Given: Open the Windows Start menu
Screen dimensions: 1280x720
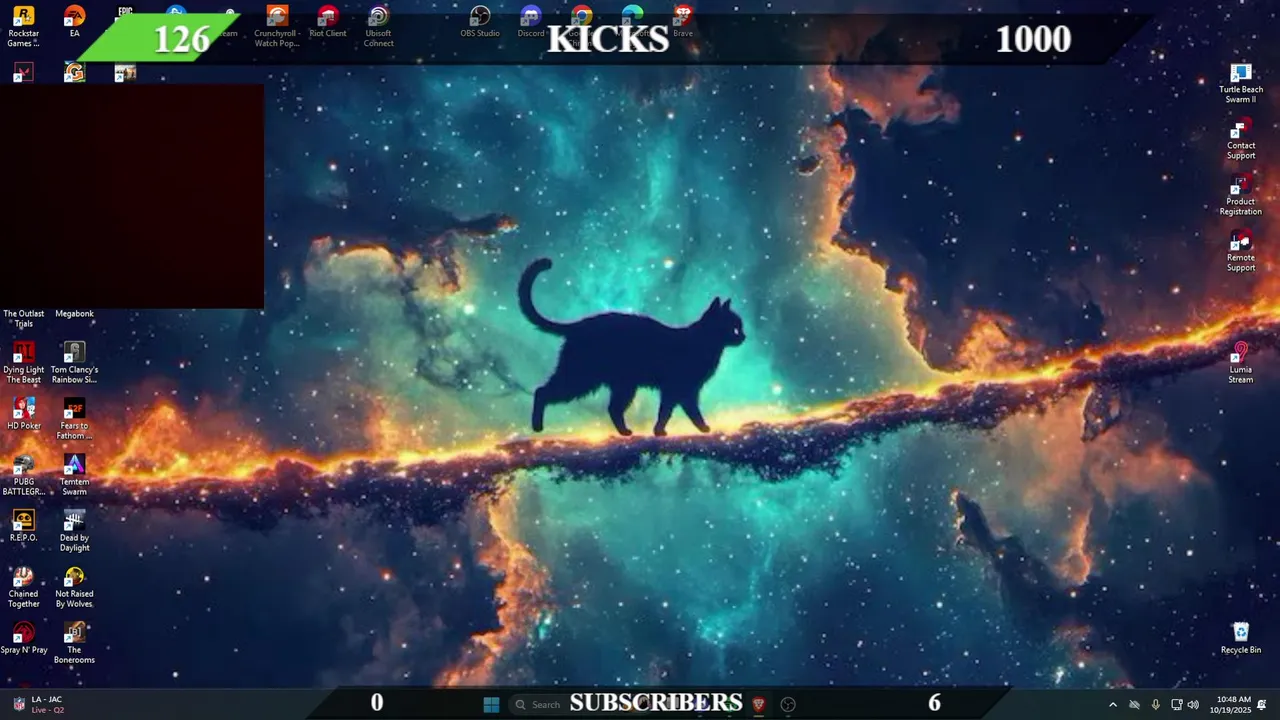Looking at the screenshot, I should click(x=491, y=705).
